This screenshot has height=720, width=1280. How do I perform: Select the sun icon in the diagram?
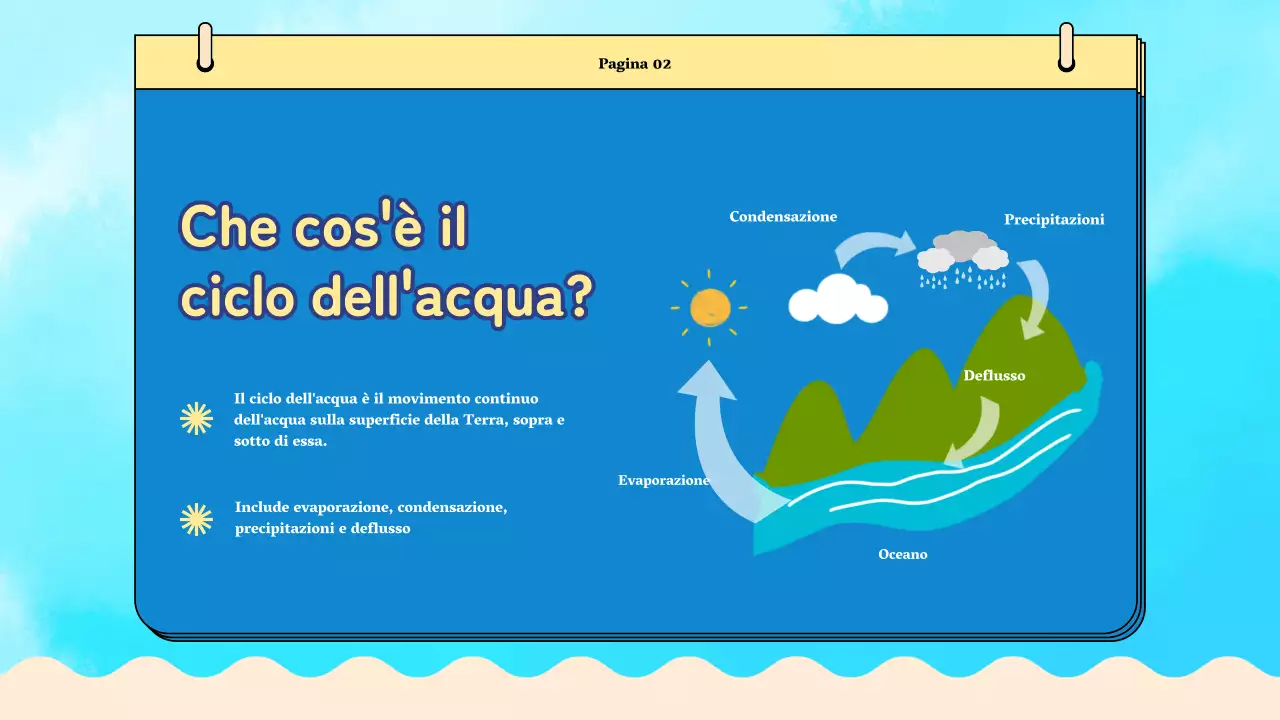pos(712,308)
